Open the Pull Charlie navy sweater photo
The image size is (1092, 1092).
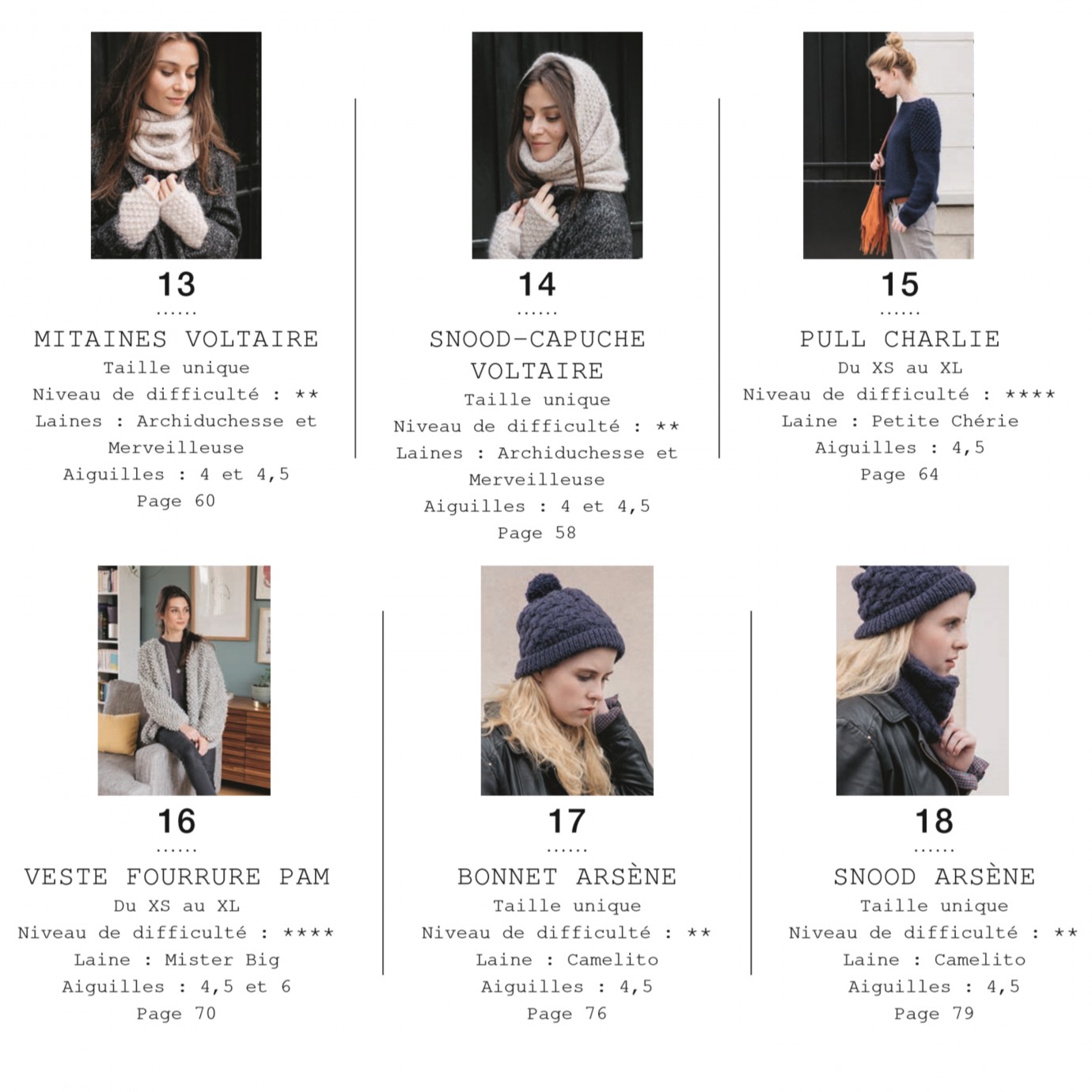pyautogui.click(x=888, y=145)
